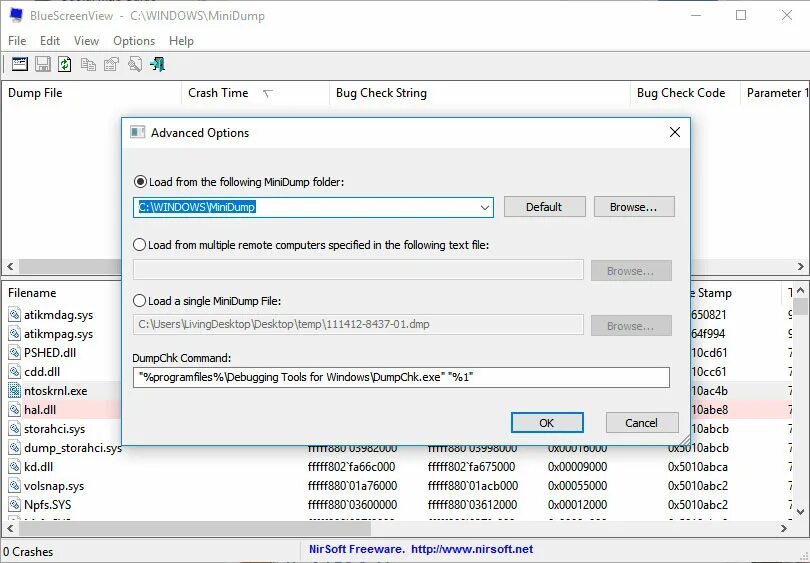Click the kd.dll file icon
This screenshot has height=563, width=810.
pyautogui.click(x=14, y=467)
